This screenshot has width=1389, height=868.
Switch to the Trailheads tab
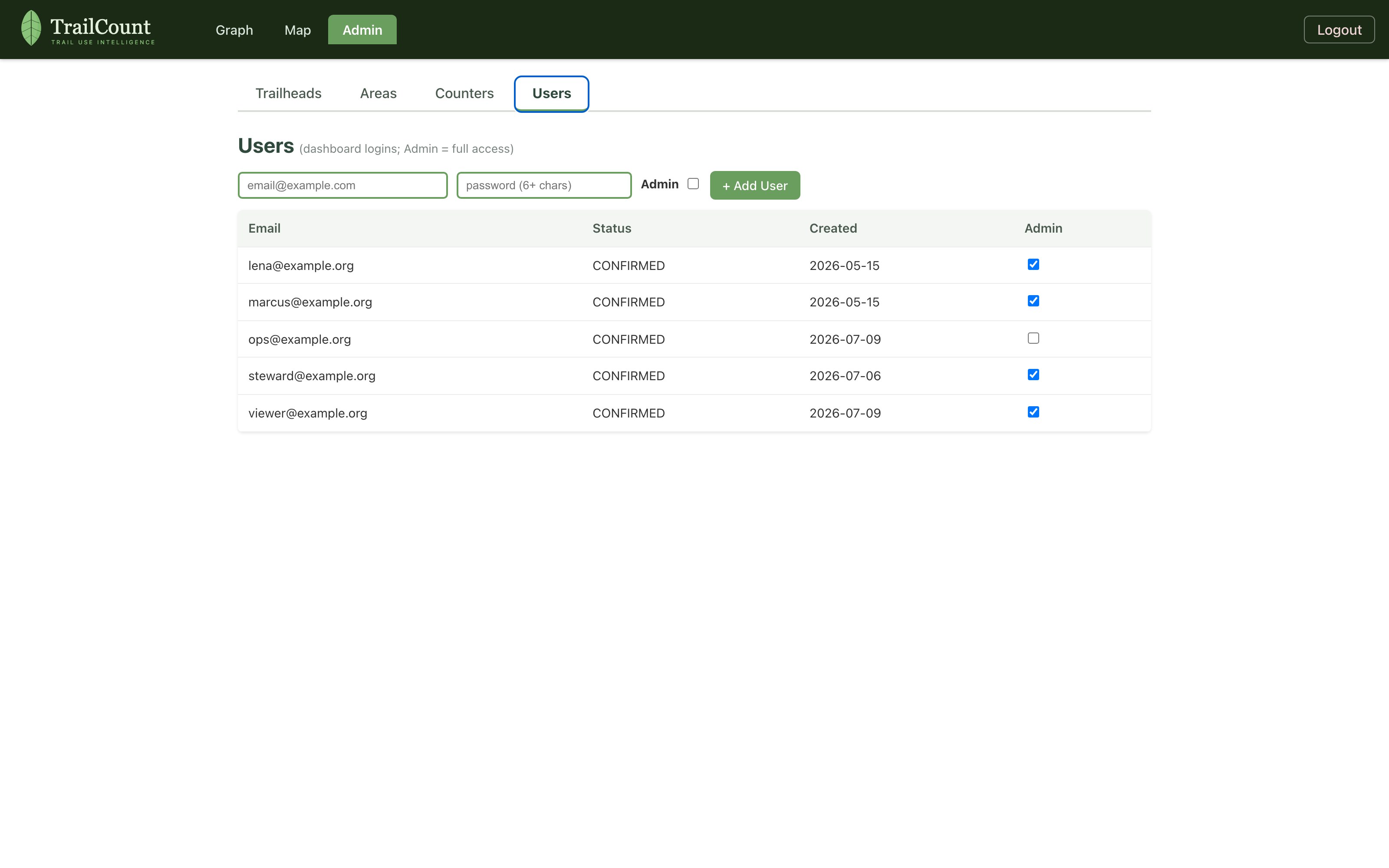coord(288,93)
